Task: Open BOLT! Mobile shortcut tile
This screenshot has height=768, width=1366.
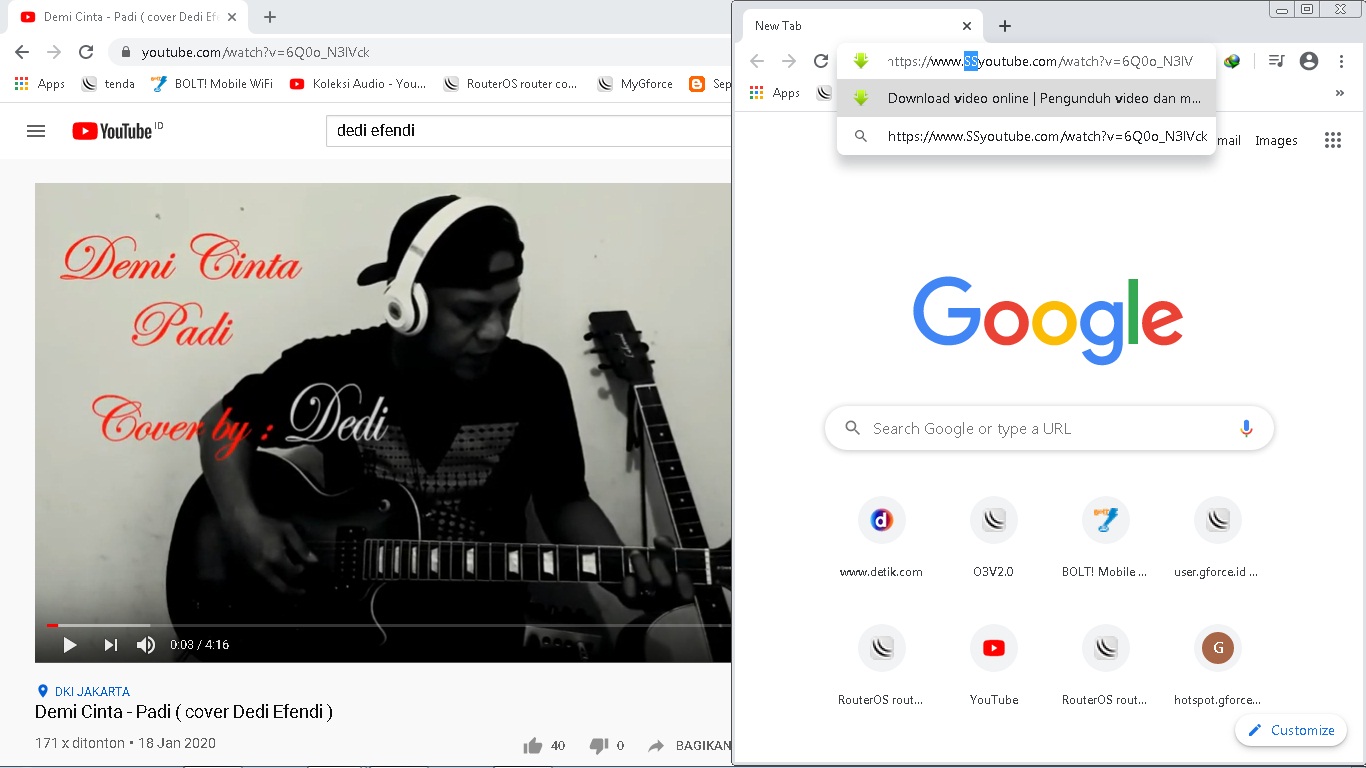Action: (x=1105, y=539)
